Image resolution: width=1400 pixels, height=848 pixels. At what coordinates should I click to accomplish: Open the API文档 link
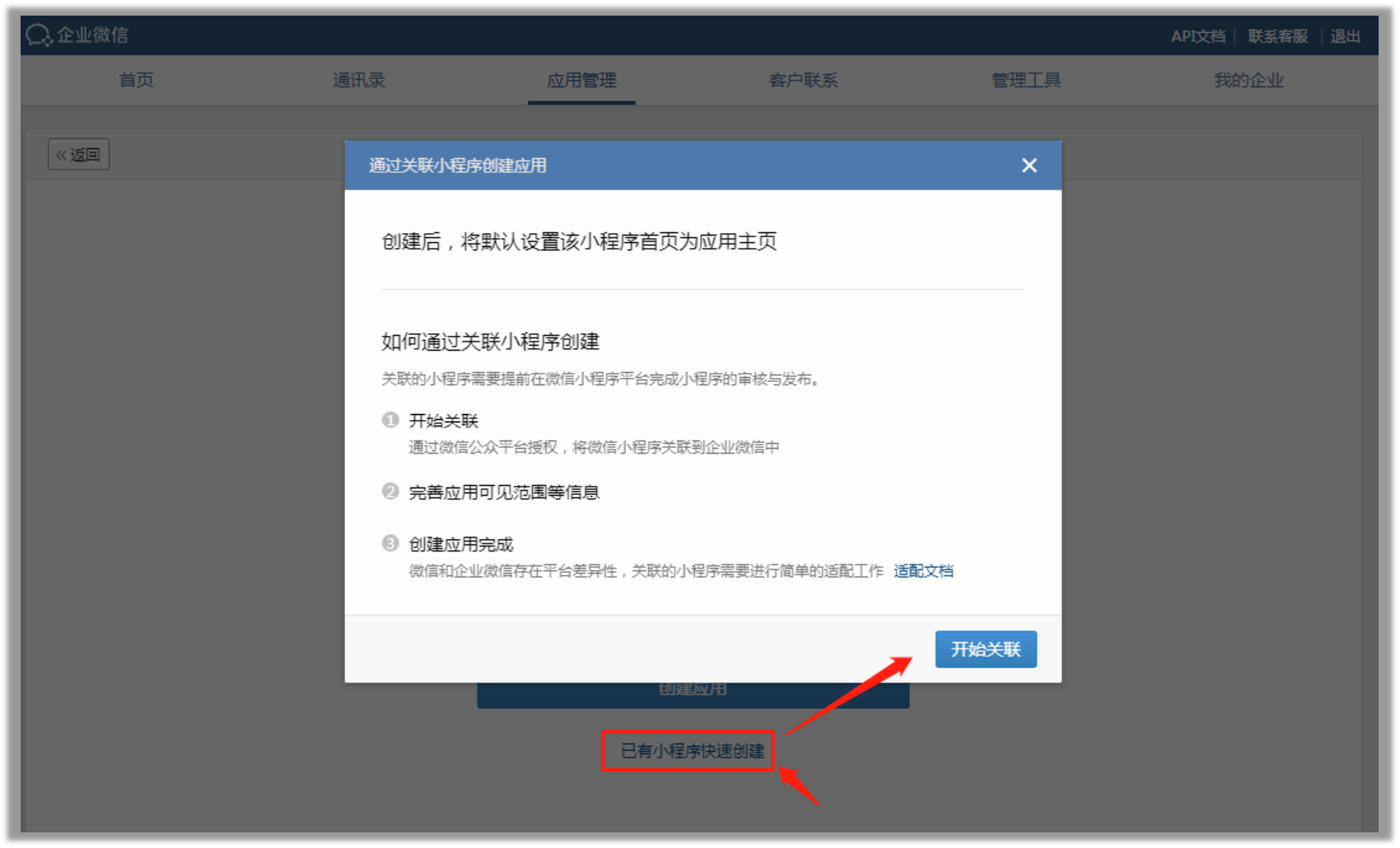click(1198, 36)
